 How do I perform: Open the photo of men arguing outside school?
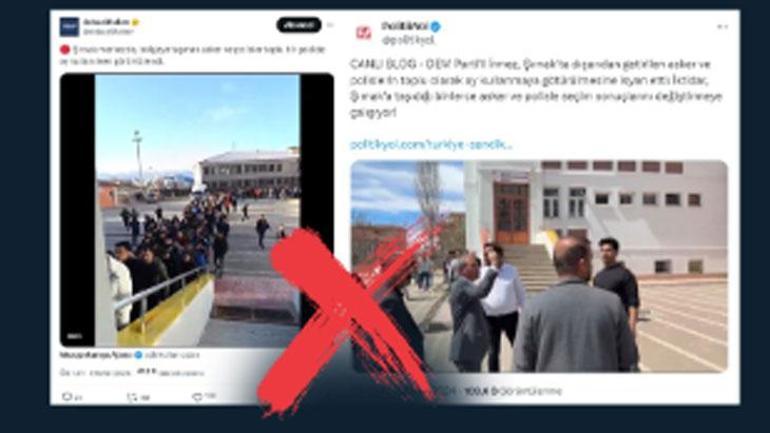point(539,266)
